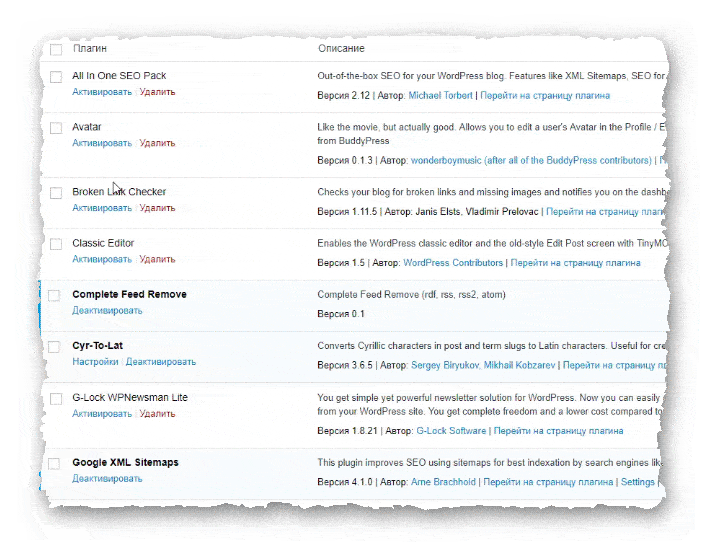Click the Google XML Sitemaps plugin name
Image resolution: width=704 pixels, height=544 pixels.
click(125, 462)
